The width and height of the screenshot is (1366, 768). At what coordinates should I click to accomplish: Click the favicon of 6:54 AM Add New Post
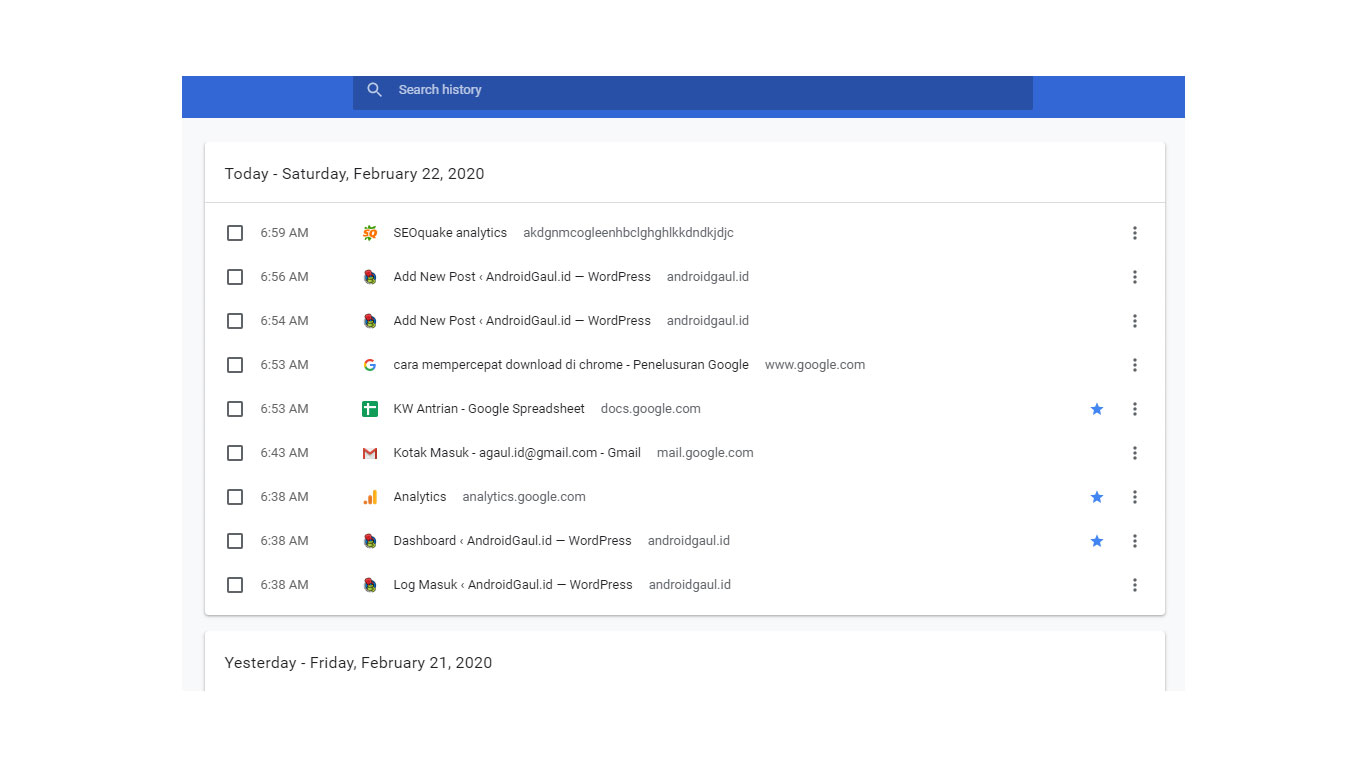(x=370, y=321)
